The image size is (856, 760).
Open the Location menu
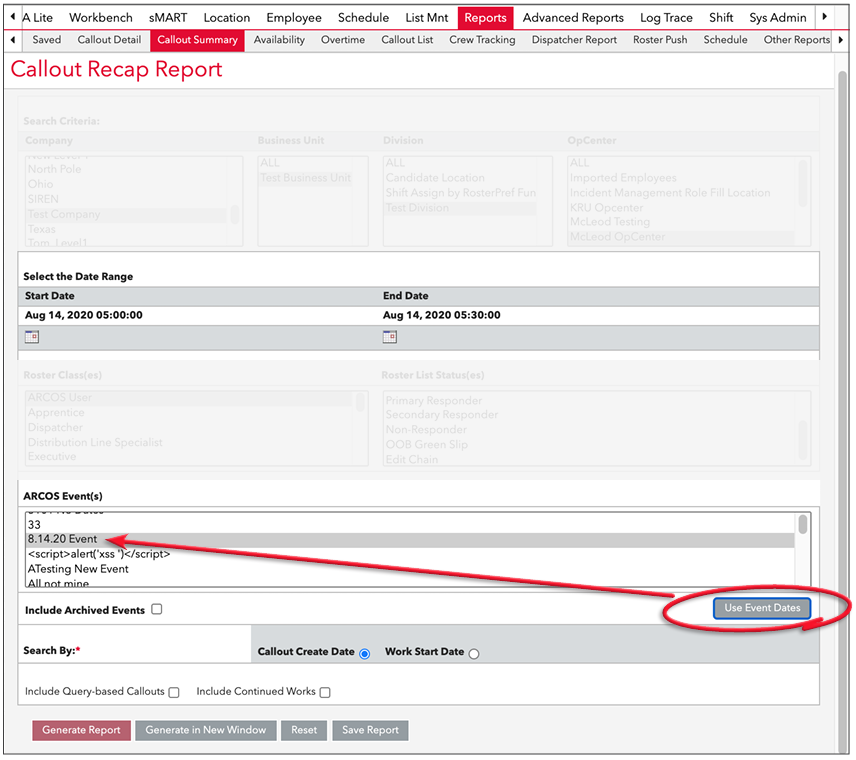[x=227, y=17]
